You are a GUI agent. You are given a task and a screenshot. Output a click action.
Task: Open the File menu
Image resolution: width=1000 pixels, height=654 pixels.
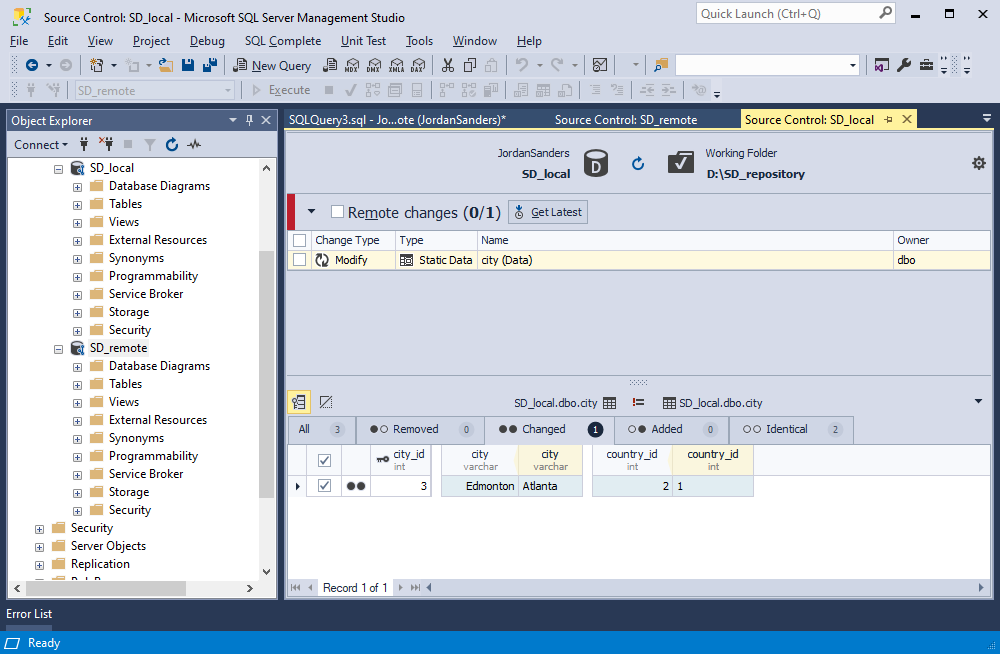tap(19, 41)
